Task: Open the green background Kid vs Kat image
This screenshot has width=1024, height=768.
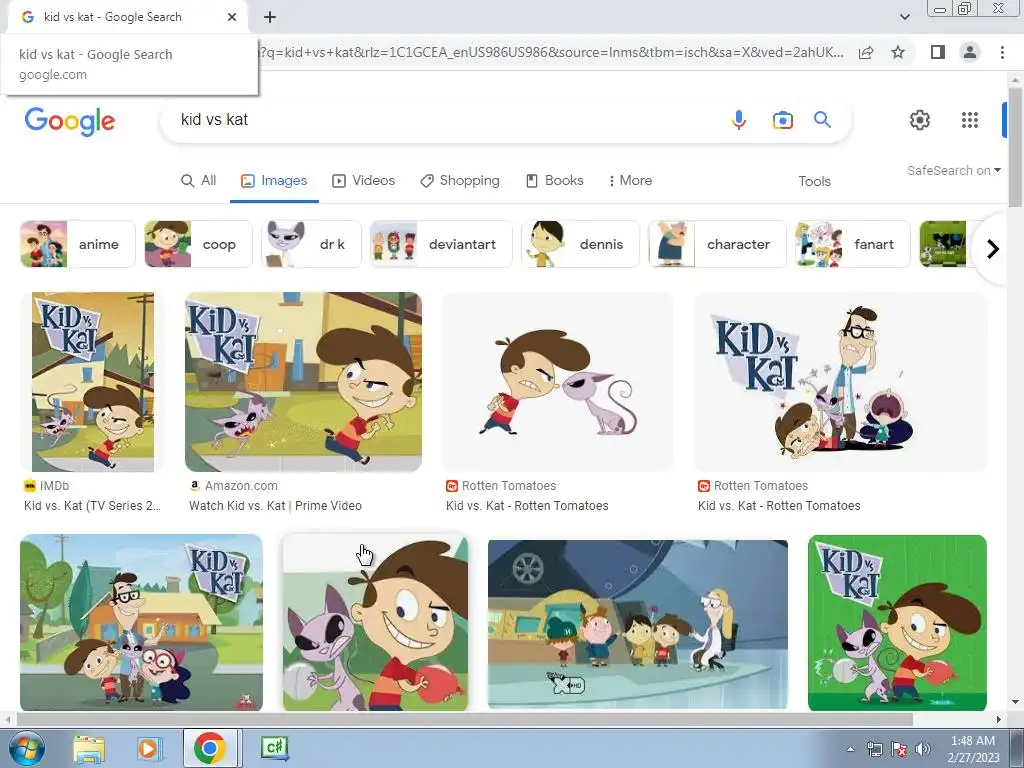Action: [897, 623]
